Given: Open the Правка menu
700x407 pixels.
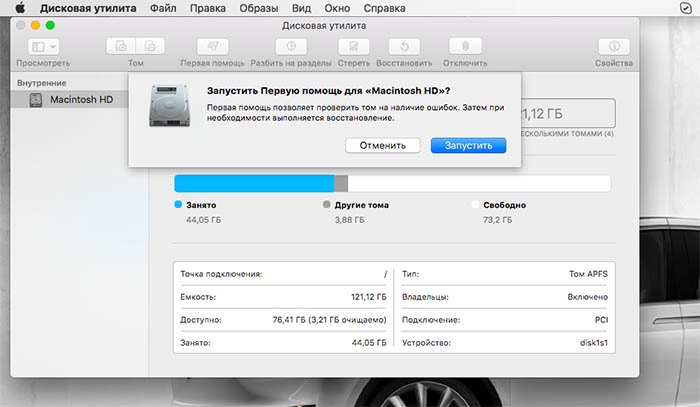Looking at the screenshot, I should tap(208, 8).
